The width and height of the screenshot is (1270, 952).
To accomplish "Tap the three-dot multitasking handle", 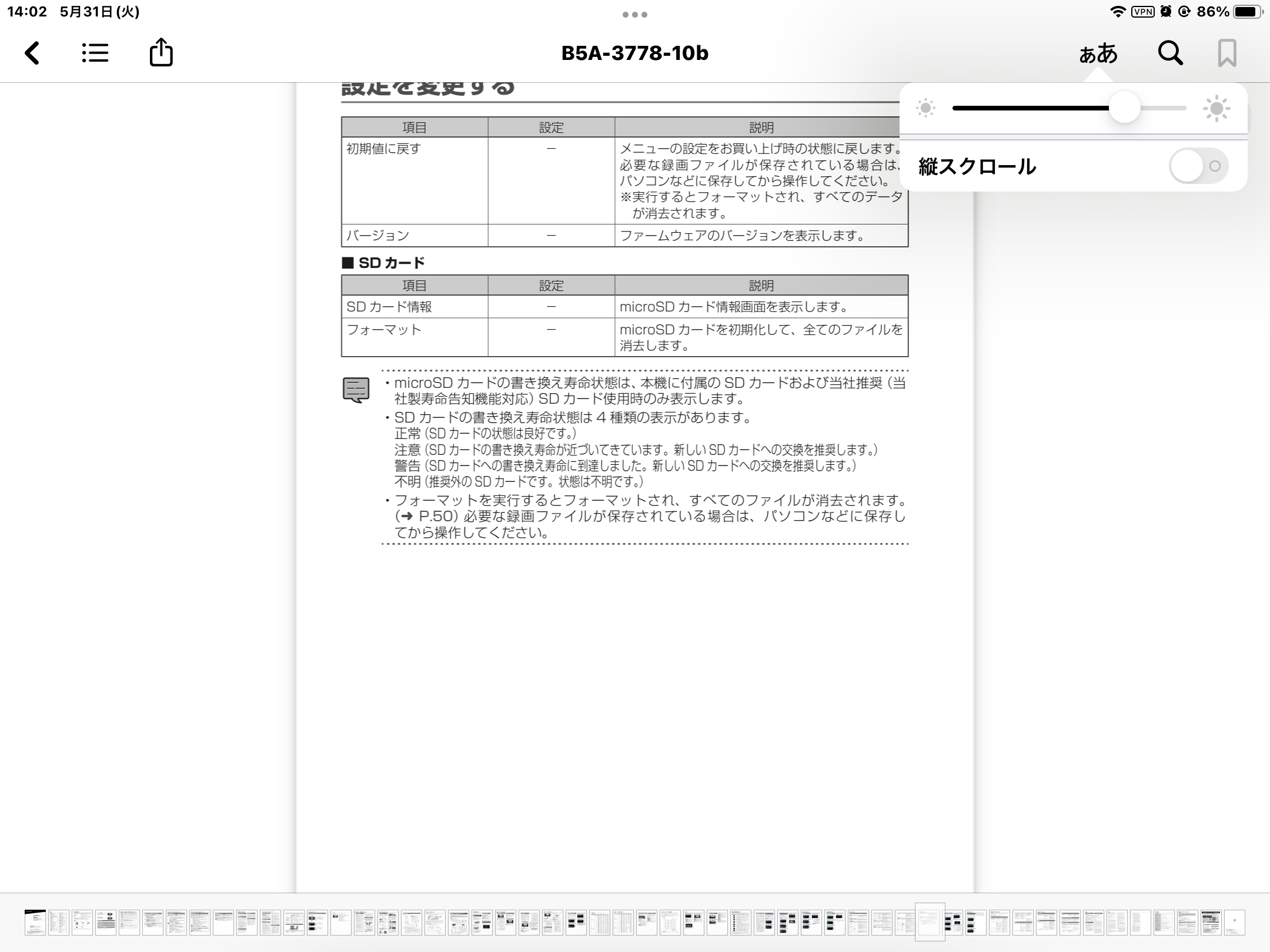I will pyautogui.click(x=635, y=15).
